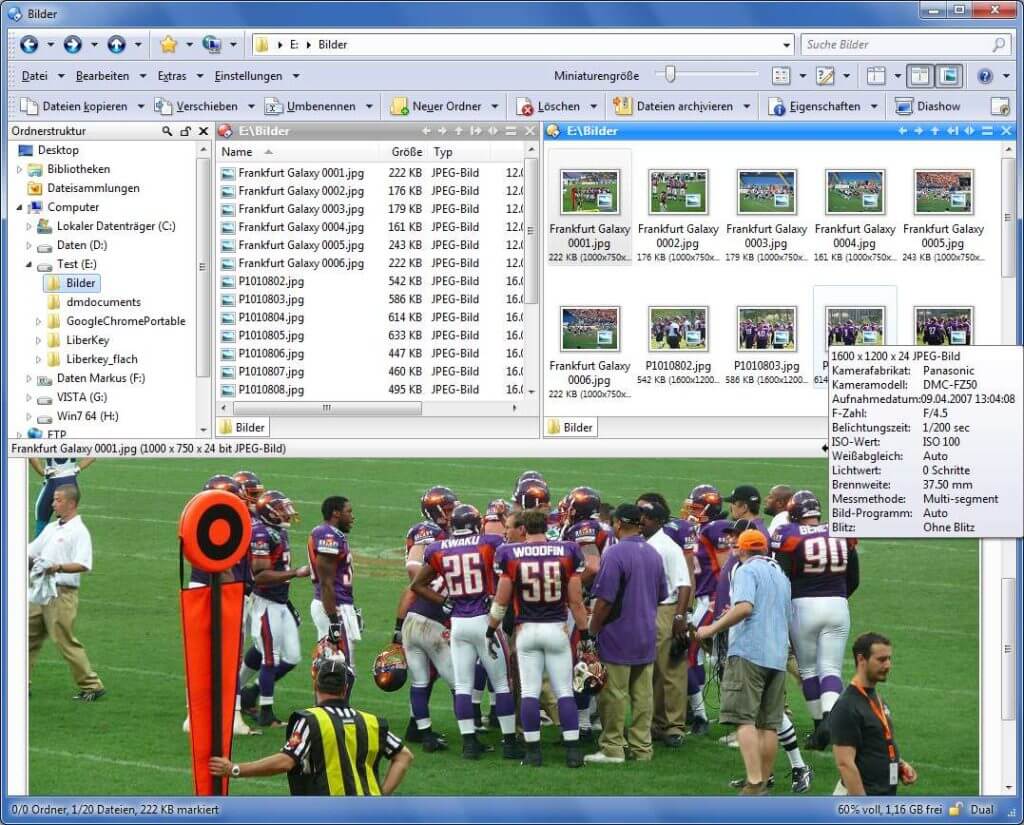Click the help question mark icon
Viewport: 1024px width, 825px height.
pyautogui.click(x=984, y=76)
